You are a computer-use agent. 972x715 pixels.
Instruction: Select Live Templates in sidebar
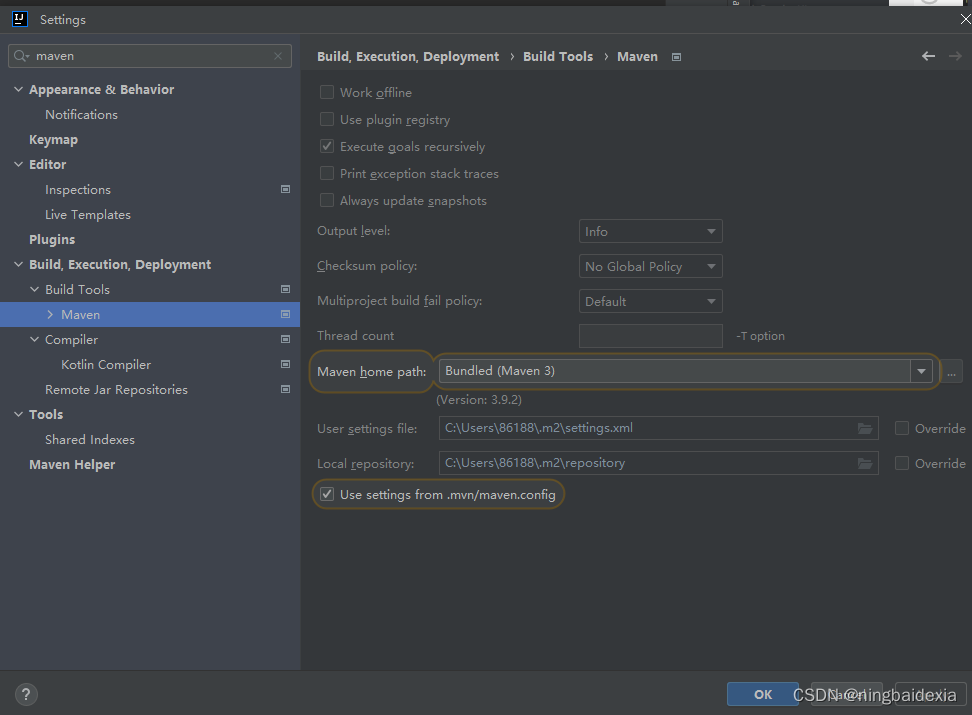[x=88, y=215]
